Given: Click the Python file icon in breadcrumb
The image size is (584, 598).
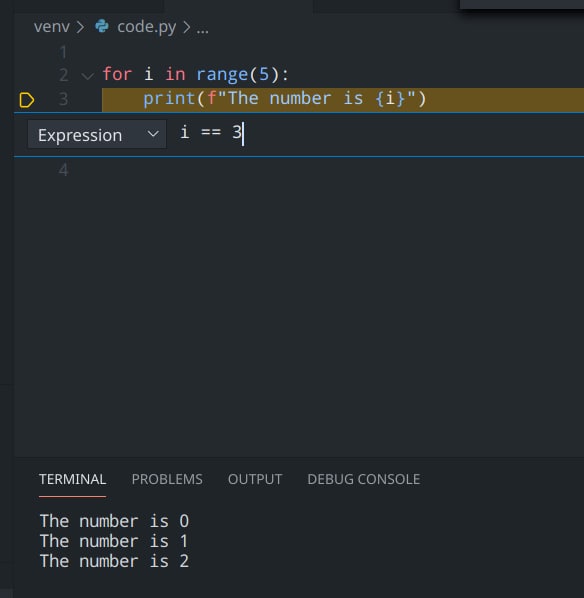Looking at the screenshot, I should pos(102,26).
